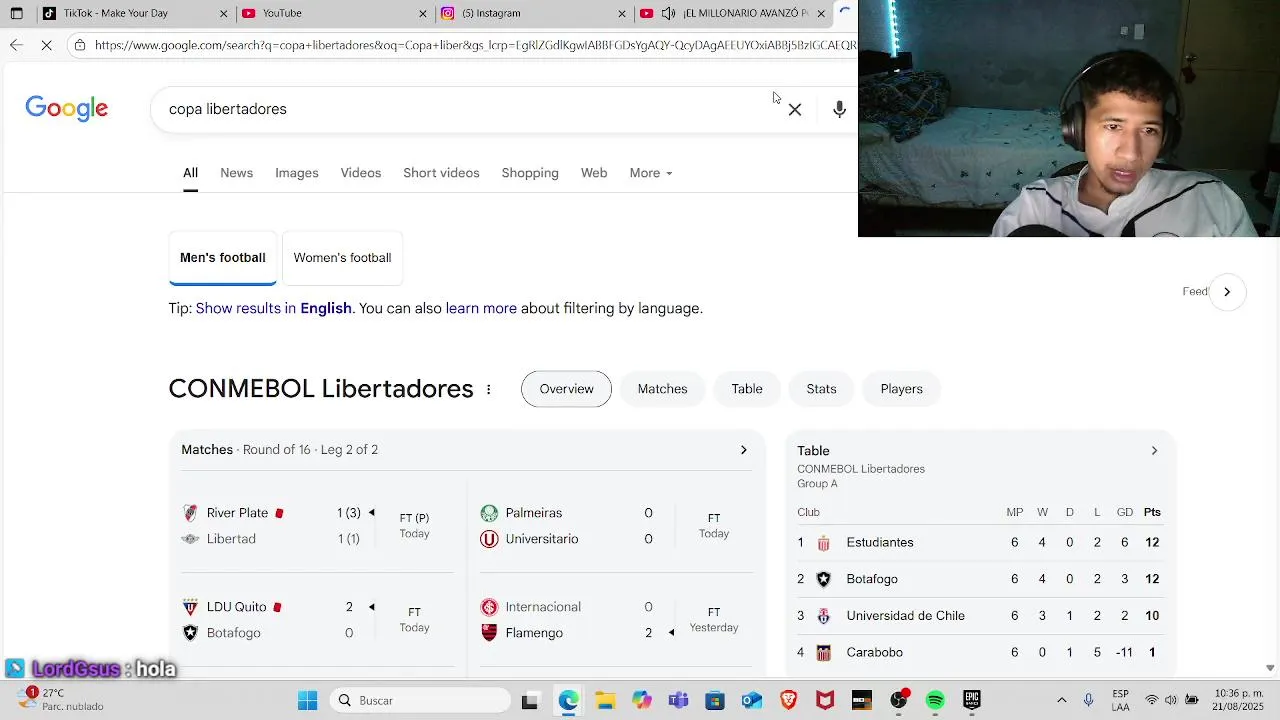This screenshot has width=1280, height=720.
Task: Close the TikTok tab
Action: coord(223,13)
